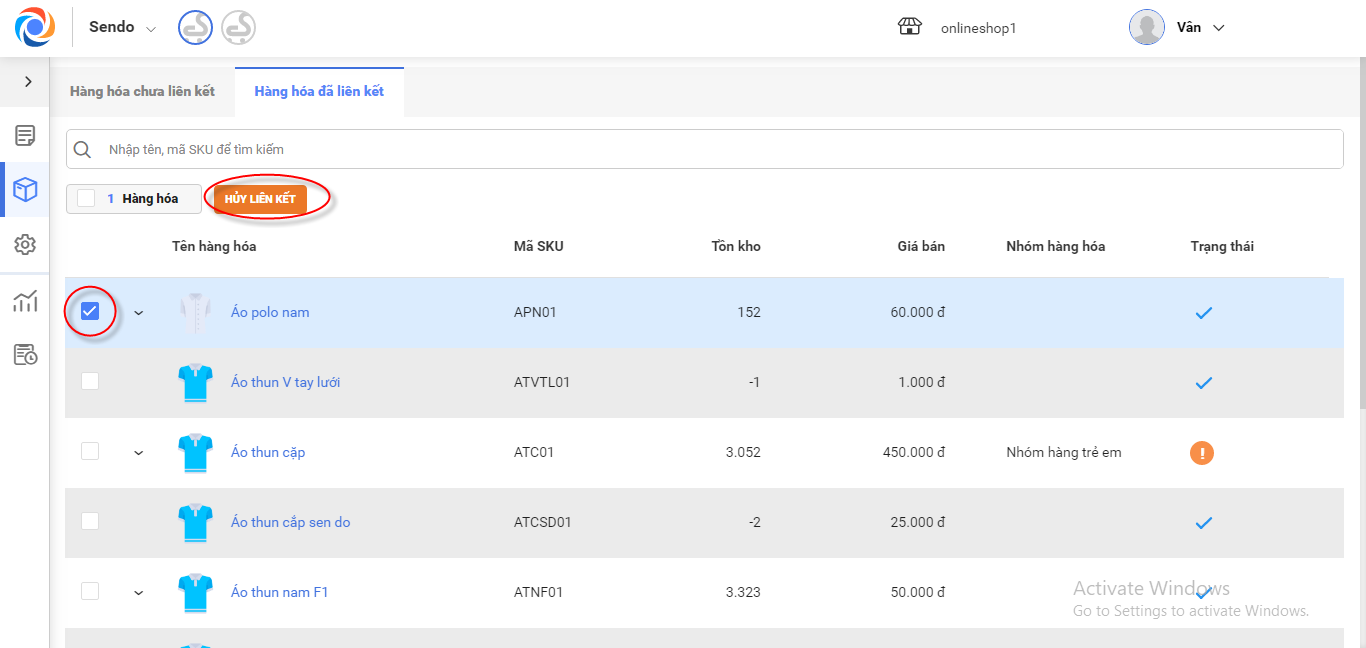Click the orange warning status icon

click(1202, 453)
